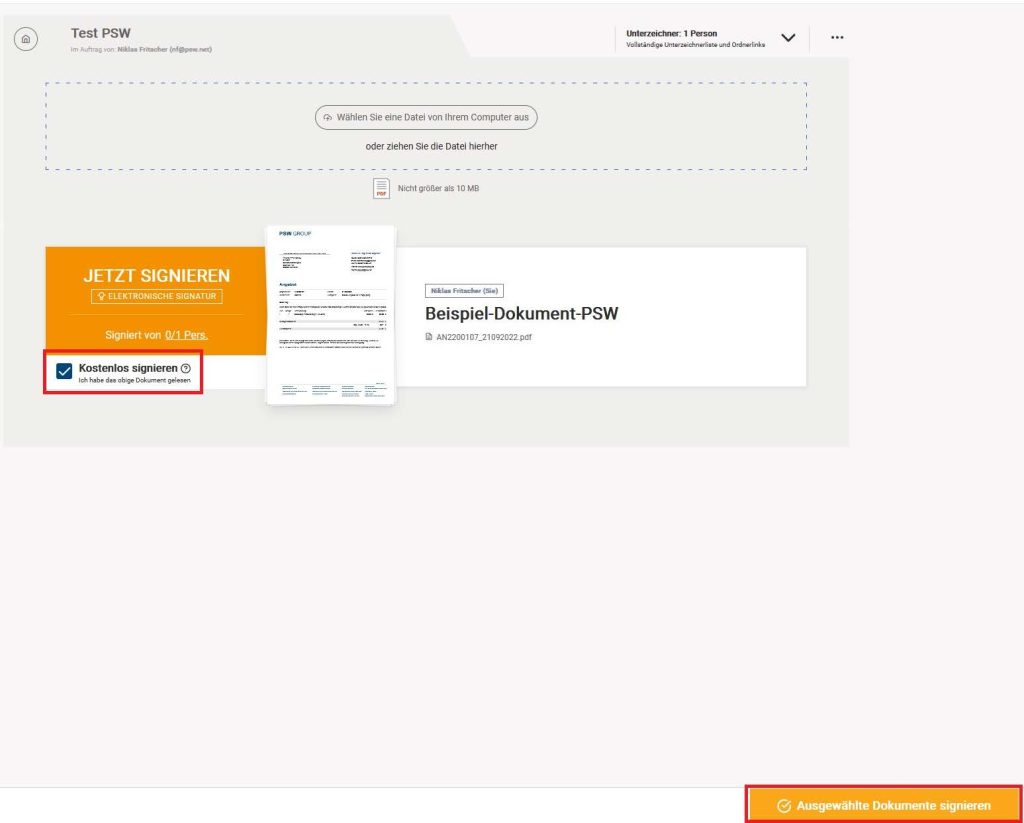
Task: Open the 0/1 Pers. signer link
Action: click(x=187, y=334)
